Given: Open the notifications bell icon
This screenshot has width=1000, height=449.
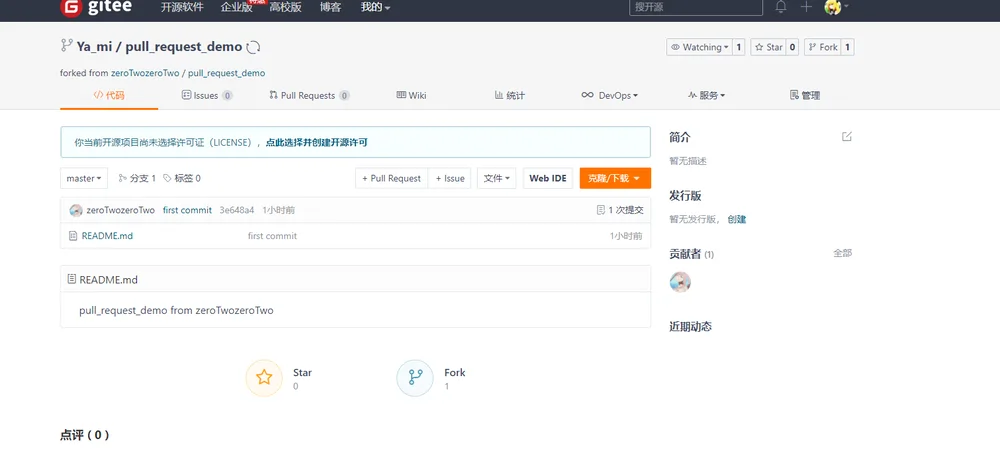Looking at the screenshot, I should [x=781, y=7].
